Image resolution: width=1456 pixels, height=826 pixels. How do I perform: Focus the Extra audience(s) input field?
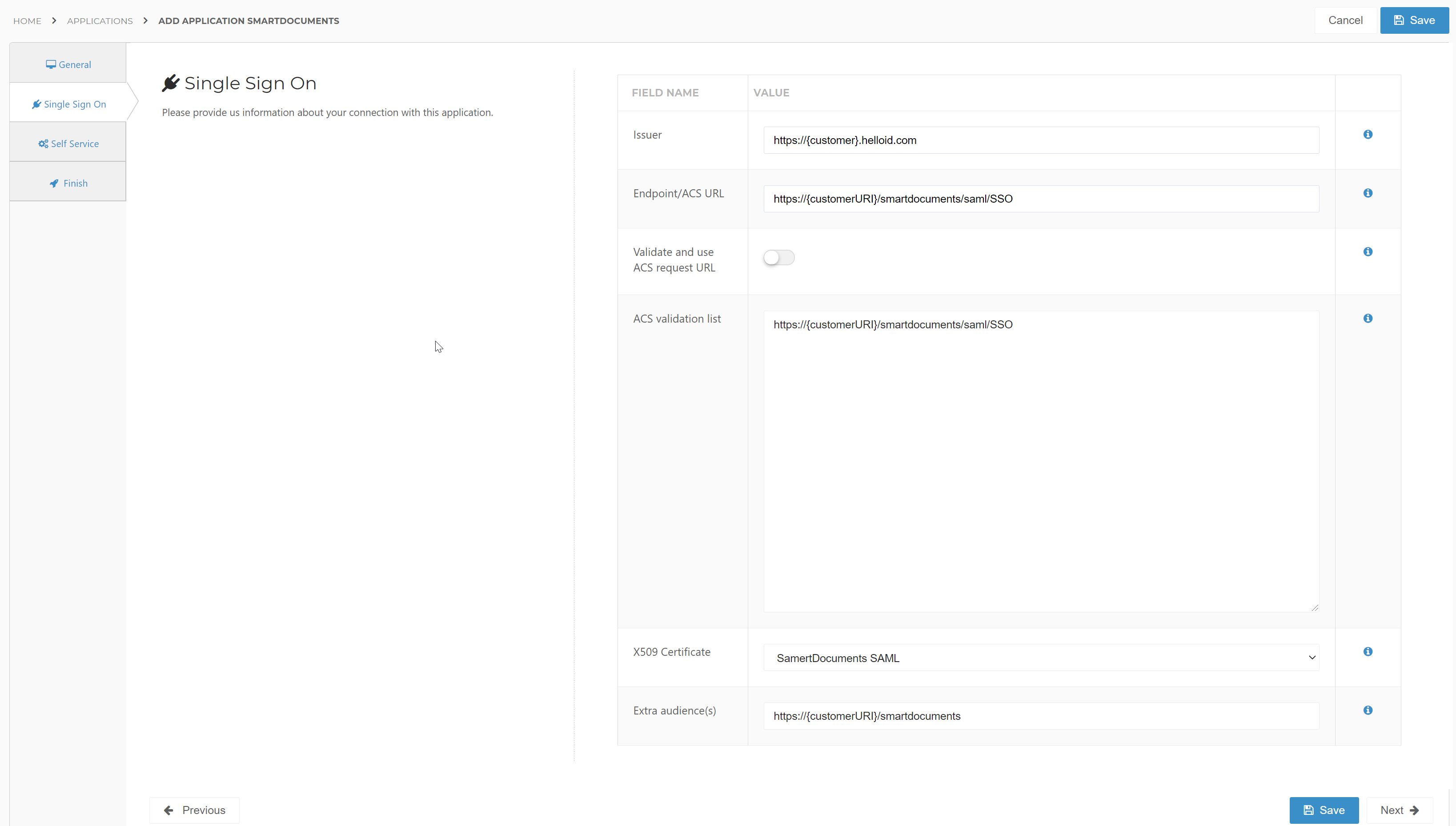tap(1041, 716)
